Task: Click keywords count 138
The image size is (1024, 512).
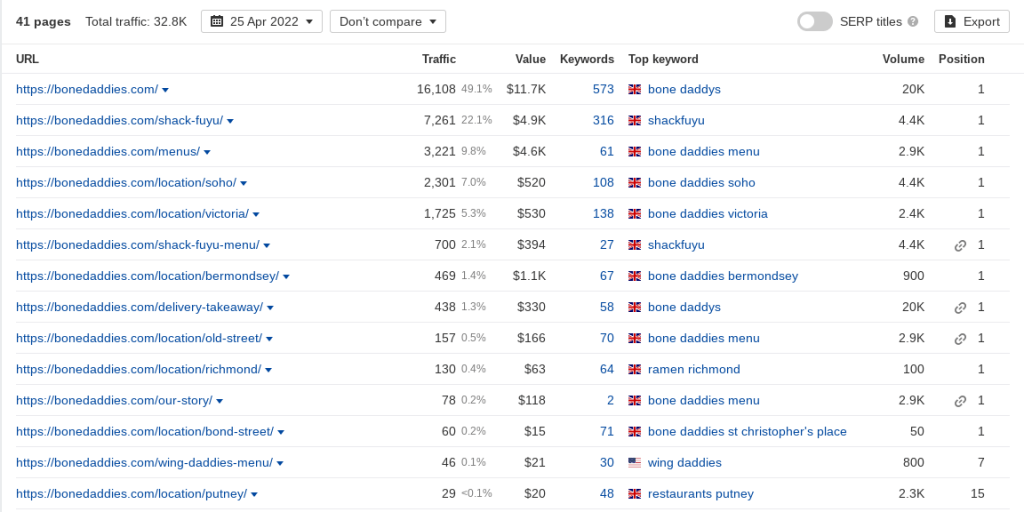Action: pos(603,214)
